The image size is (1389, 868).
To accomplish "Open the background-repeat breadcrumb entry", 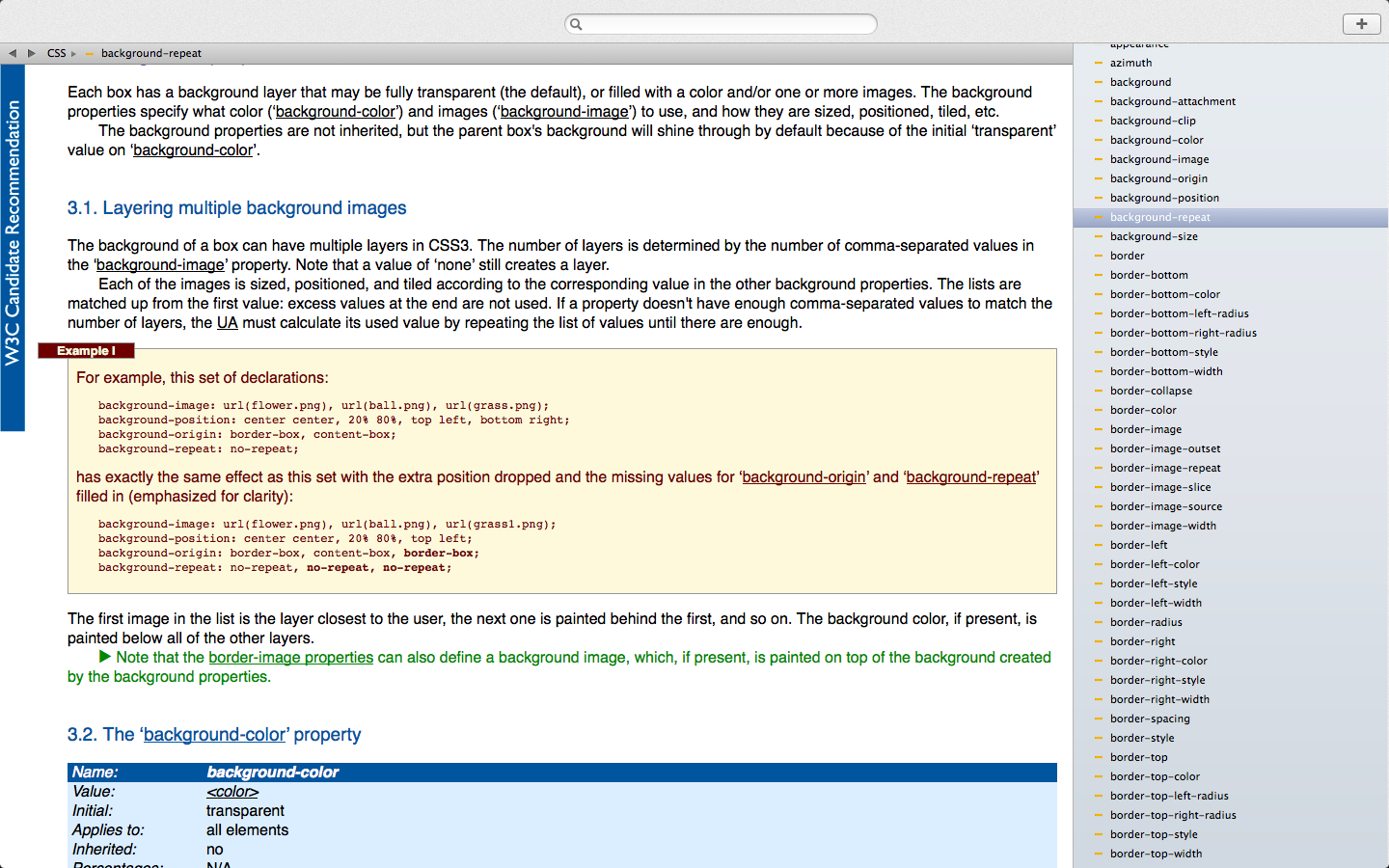I will (151, 53).
